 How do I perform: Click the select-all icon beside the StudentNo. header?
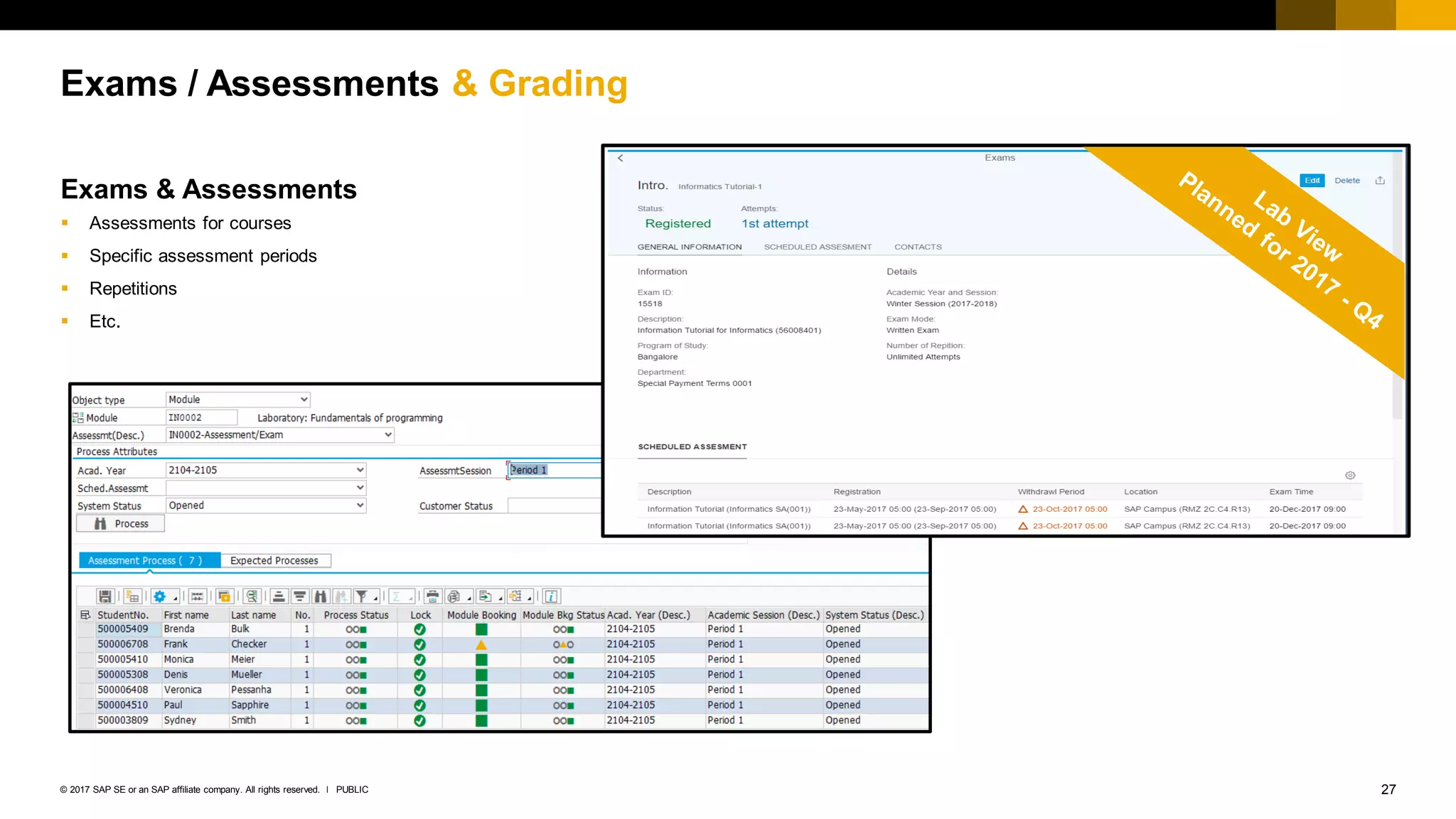click(85, 615)
